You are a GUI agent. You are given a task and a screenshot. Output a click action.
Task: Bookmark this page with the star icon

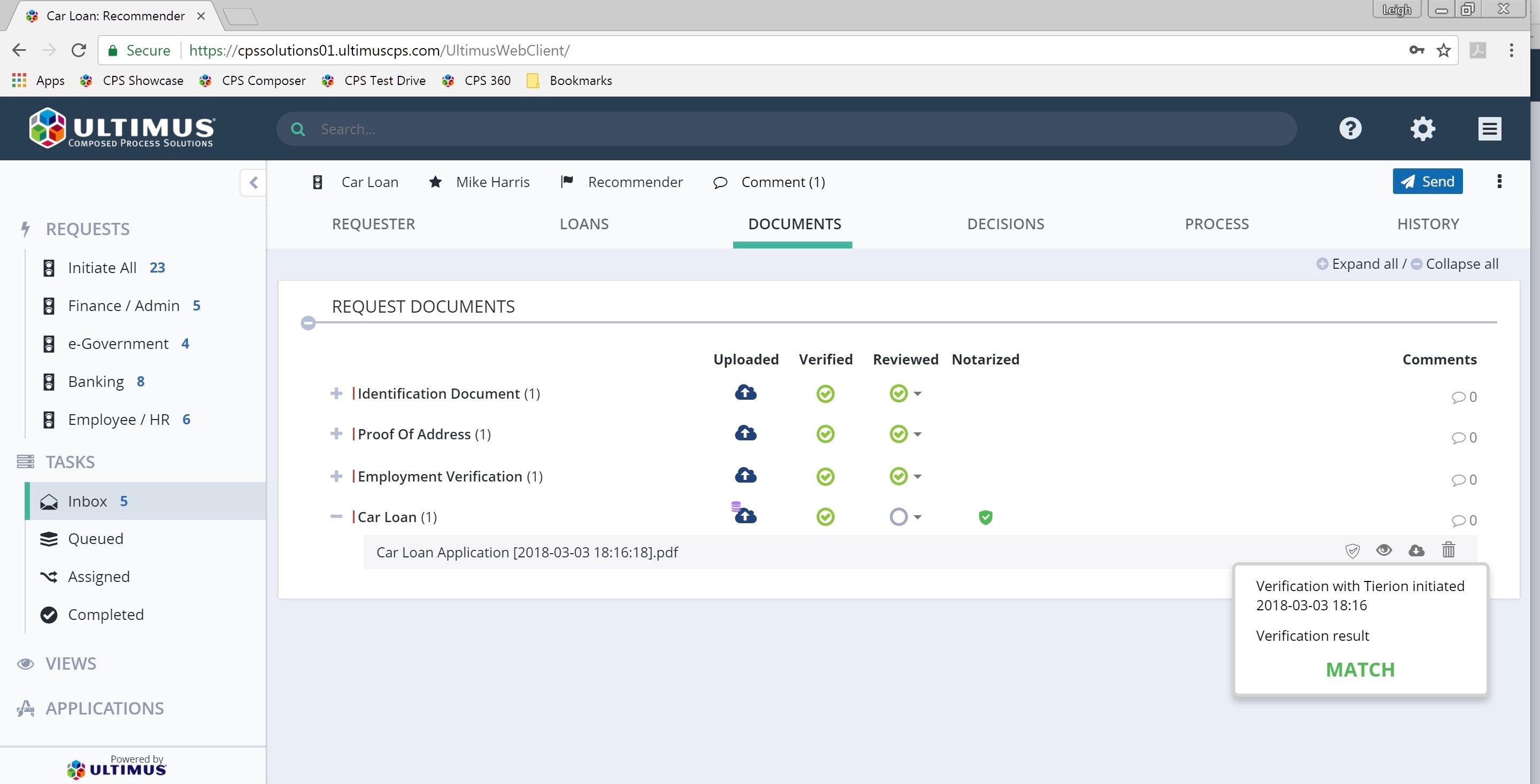pyautogui.click(x=1443, y=50)
